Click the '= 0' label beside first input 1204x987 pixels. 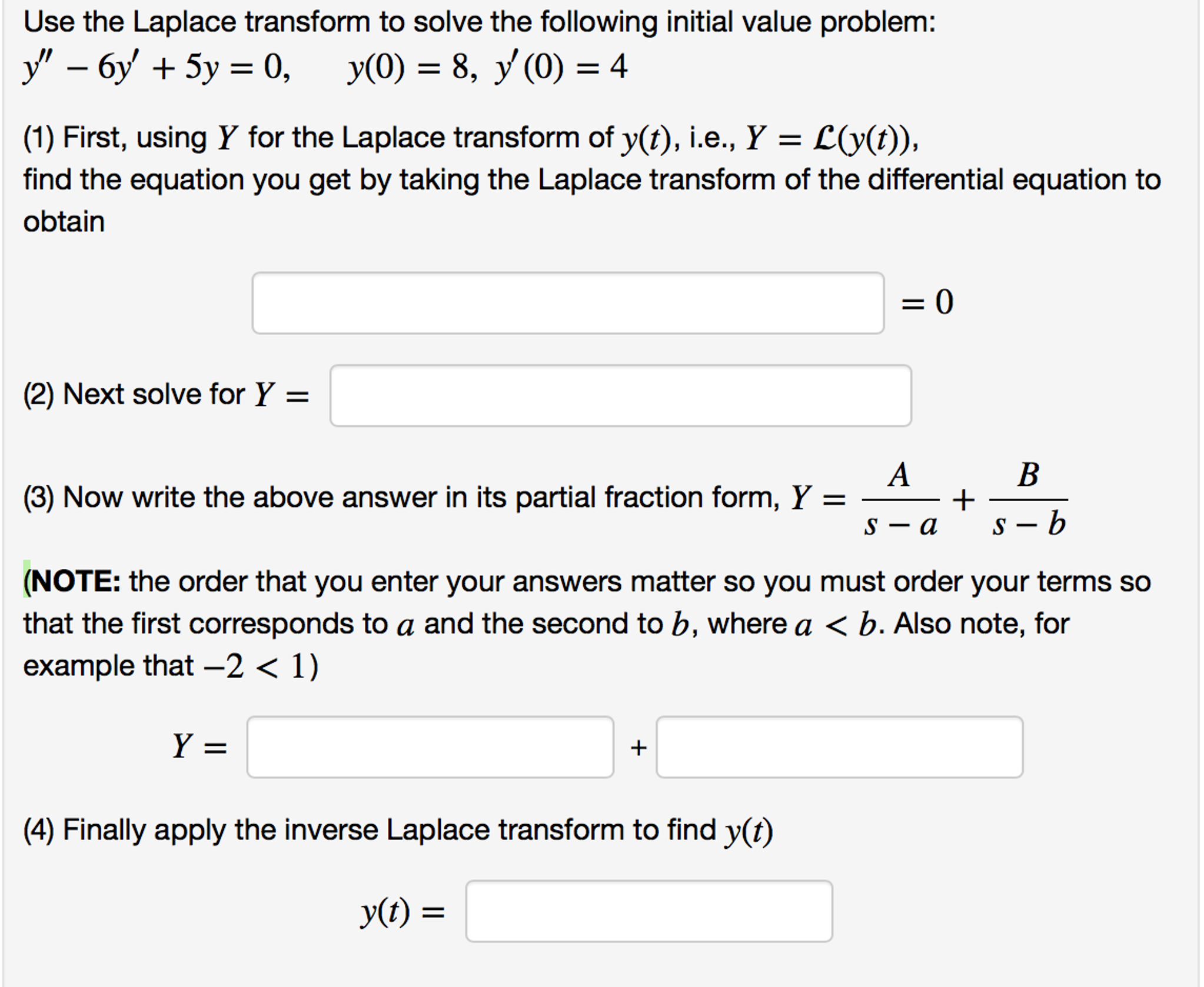click(927, 302)
